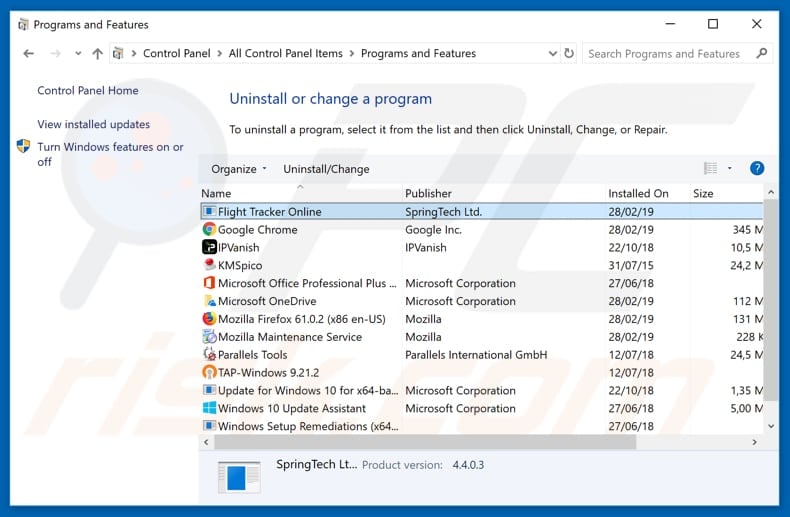Select the Google Chrome icon
Screen dimensions: 790x517
click(x=209, y=229)
